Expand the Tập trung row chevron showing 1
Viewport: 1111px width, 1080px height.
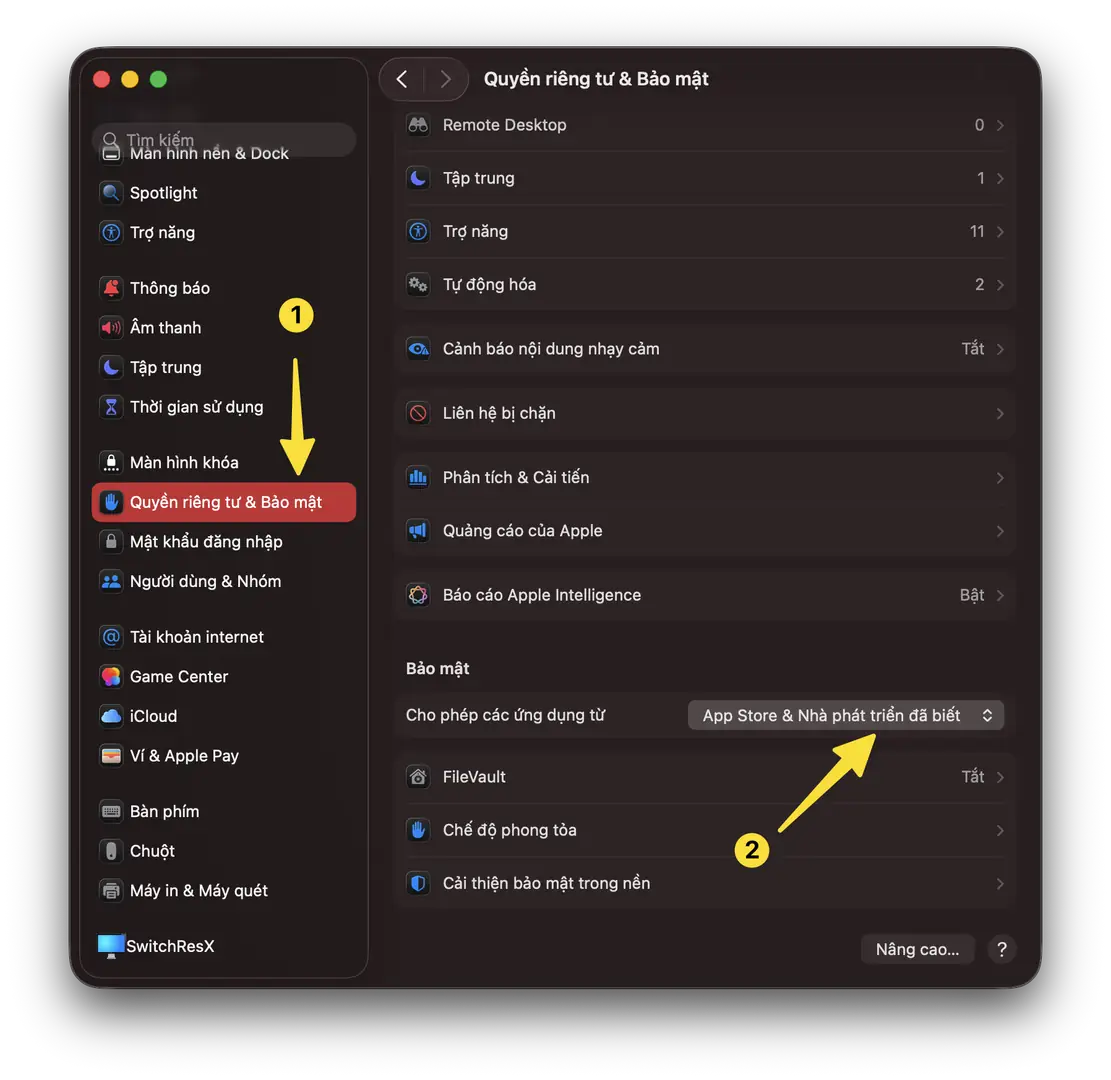[x=1000, y=179]
